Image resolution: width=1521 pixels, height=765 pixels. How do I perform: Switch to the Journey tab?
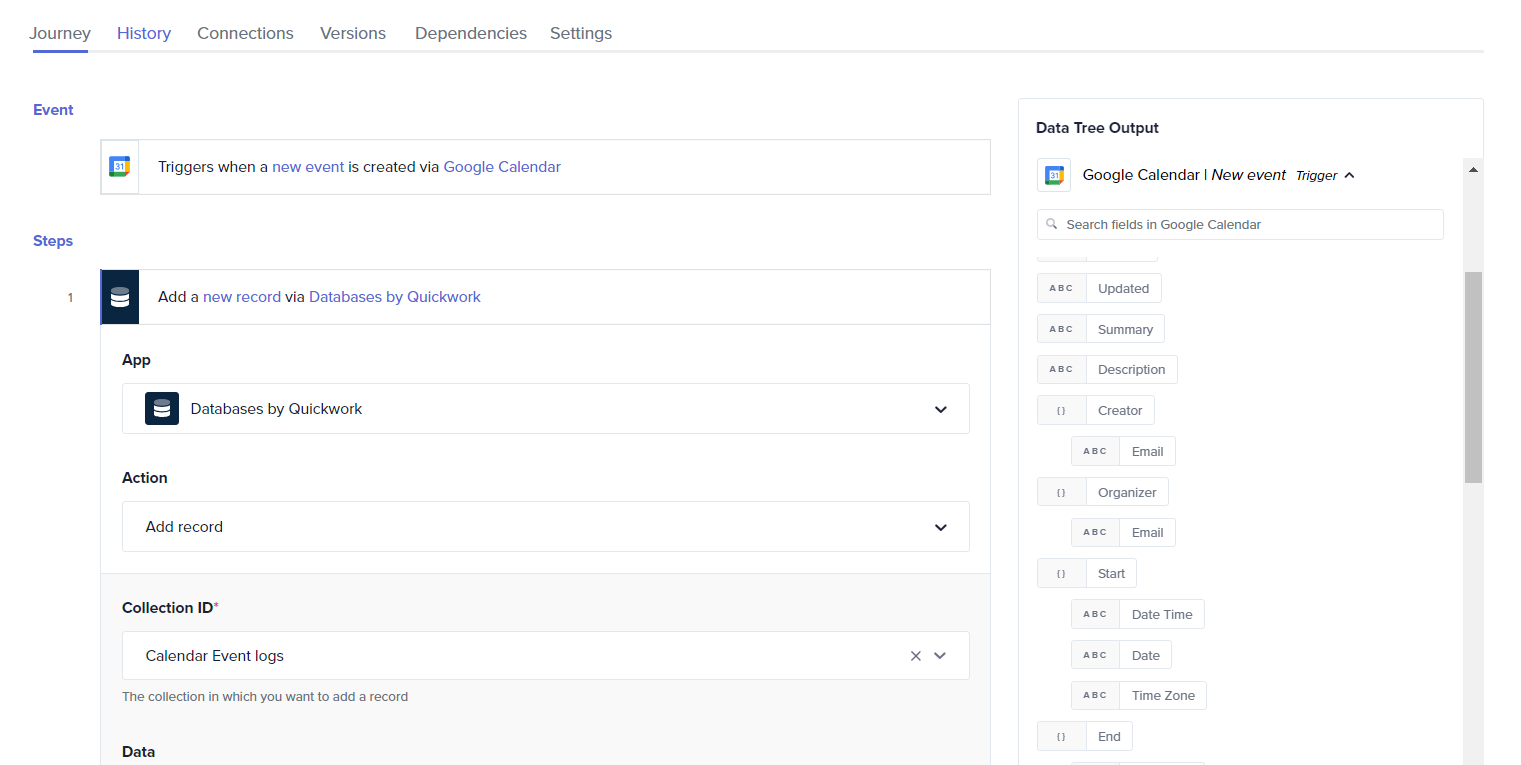(60, 33)
